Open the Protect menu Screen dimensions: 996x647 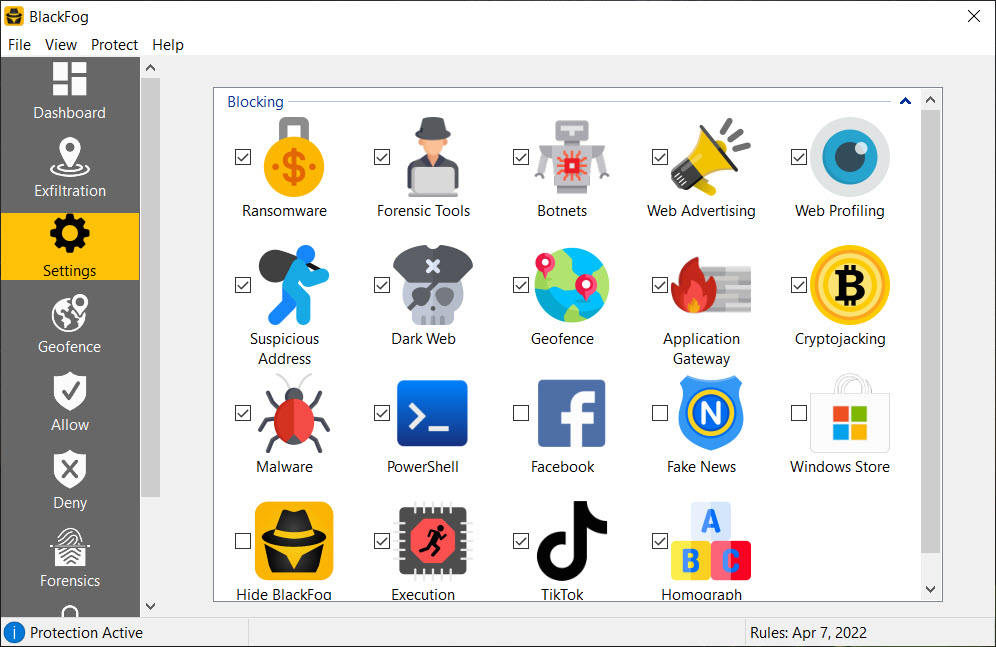pos(114,44)
